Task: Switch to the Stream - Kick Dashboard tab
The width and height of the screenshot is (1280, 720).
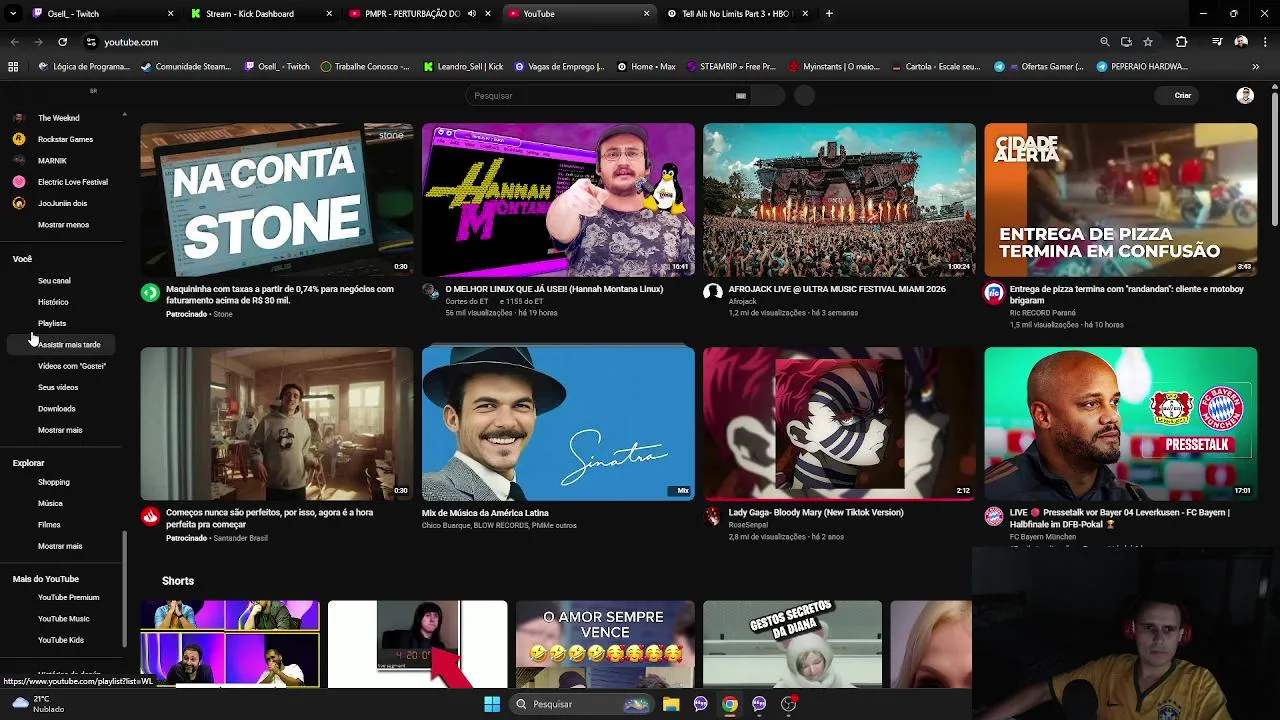Action: (x=260, y=14)
